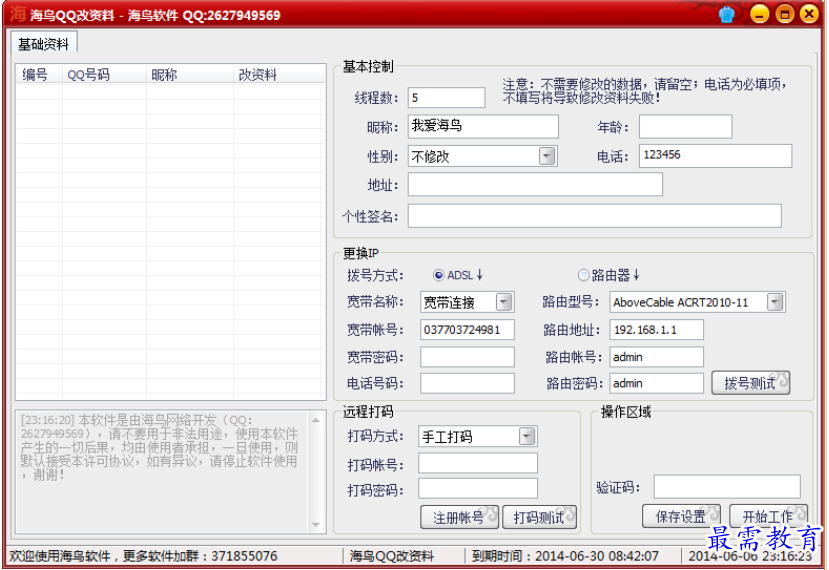Image resolution: width=829 pixels, height=570 pixels.
Task: Click the log box scroll up arrow
Action: [316, 420]
